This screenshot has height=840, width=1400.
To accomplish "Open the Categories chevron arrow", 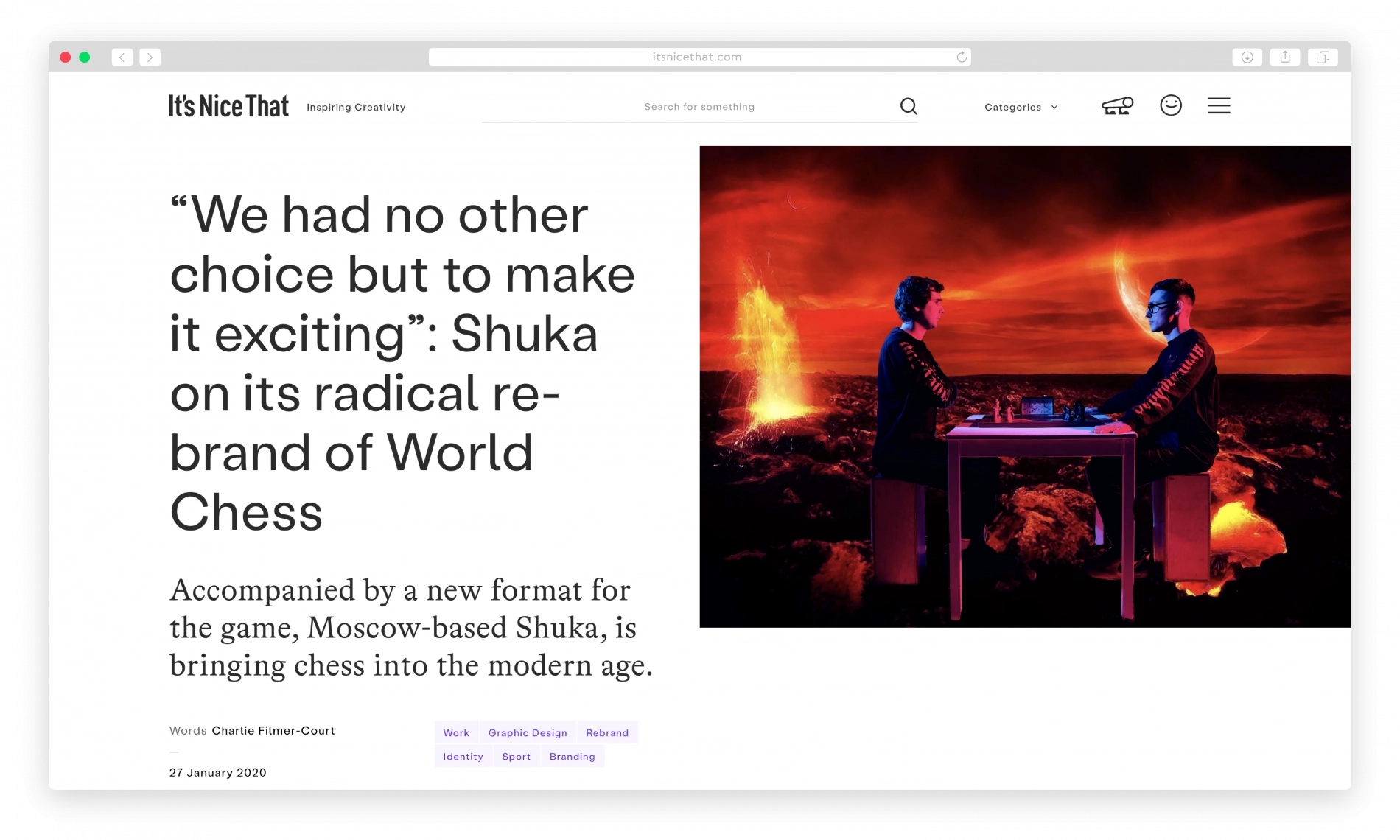I will pyautogui.click(x=1053, y=107).
